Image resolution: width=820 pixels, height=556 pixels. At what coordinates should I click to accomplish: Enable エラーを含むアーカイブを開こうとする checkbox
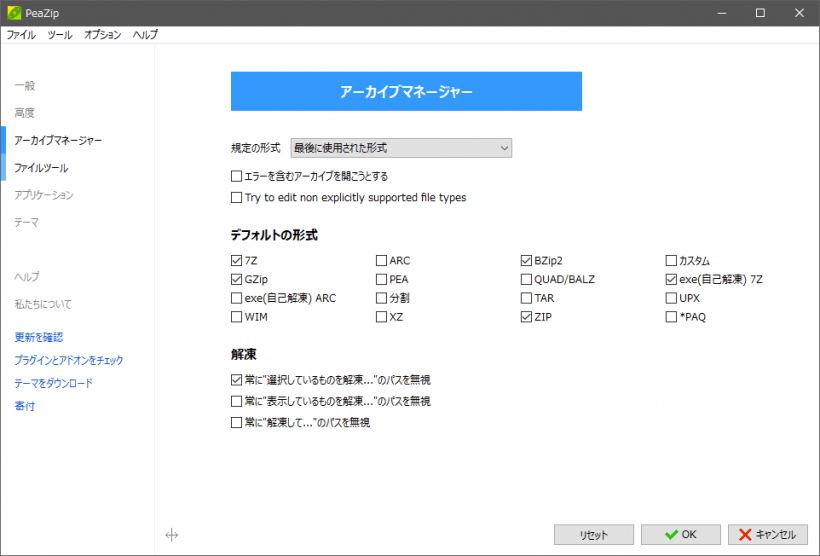(236, 176)
